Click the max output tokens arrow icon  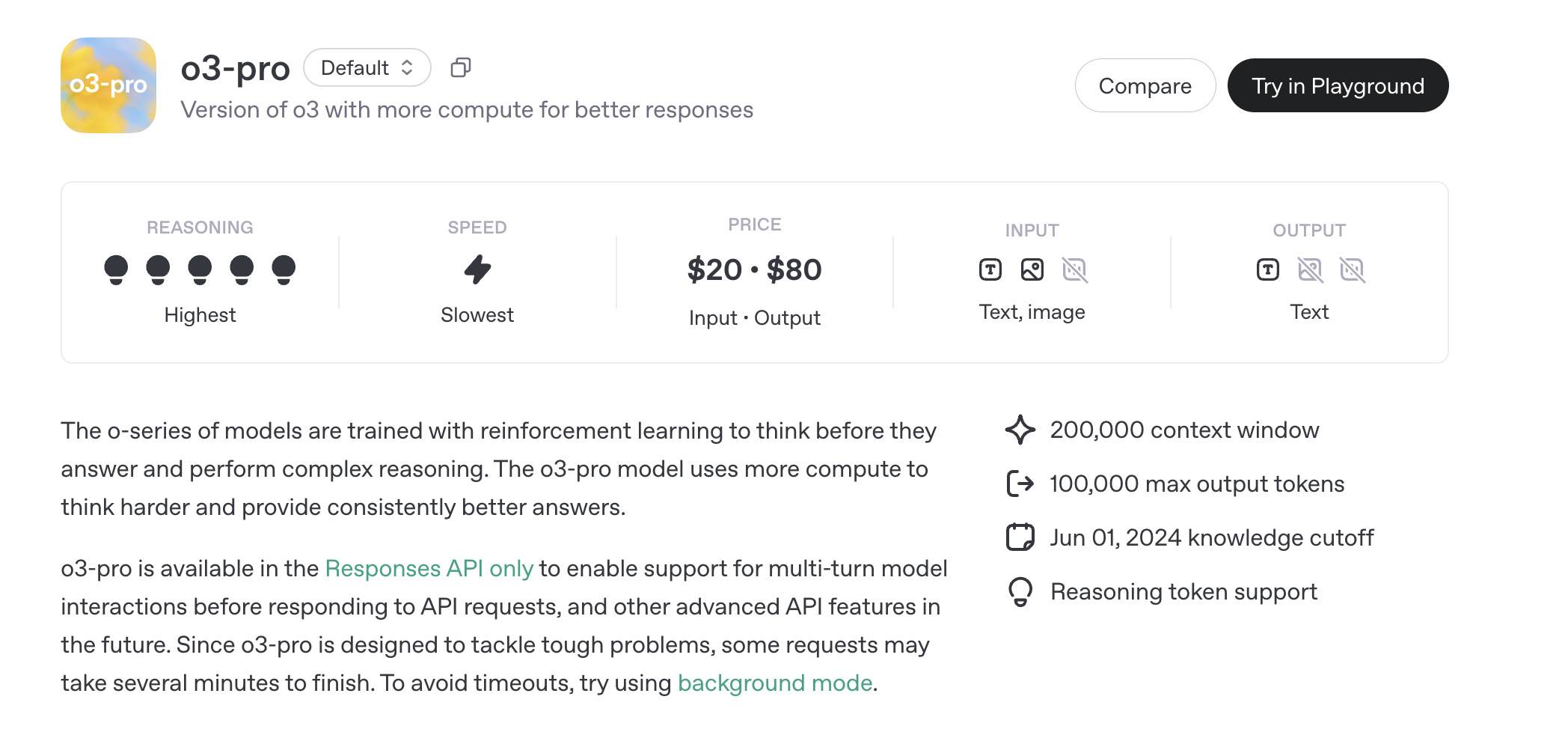click(x=1020, y=484)
